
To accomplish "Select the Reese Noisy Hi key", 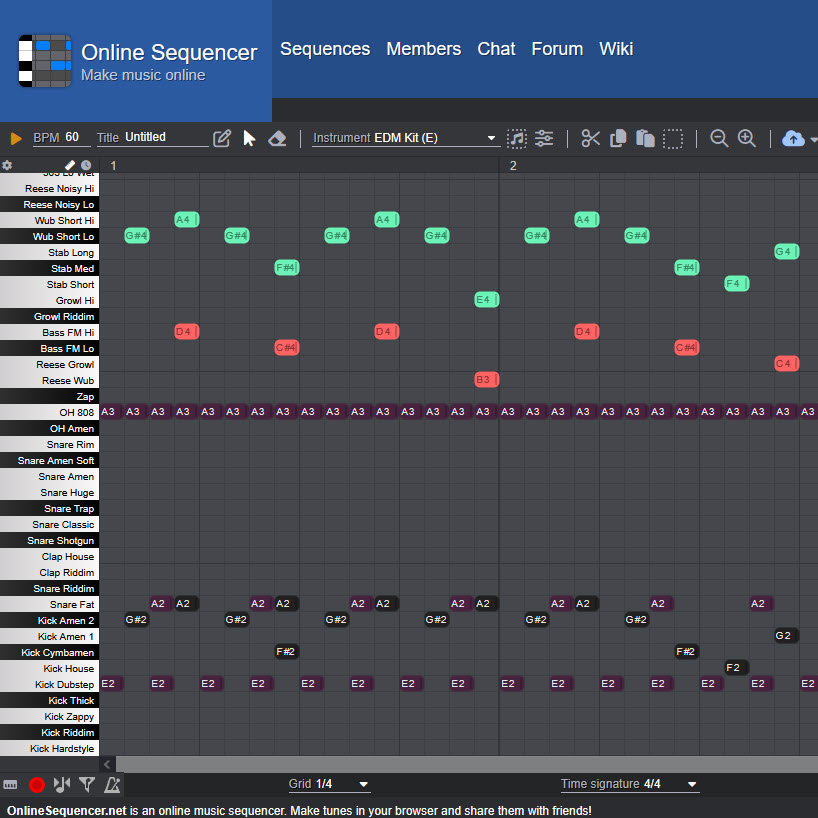I will coord(50,189).
